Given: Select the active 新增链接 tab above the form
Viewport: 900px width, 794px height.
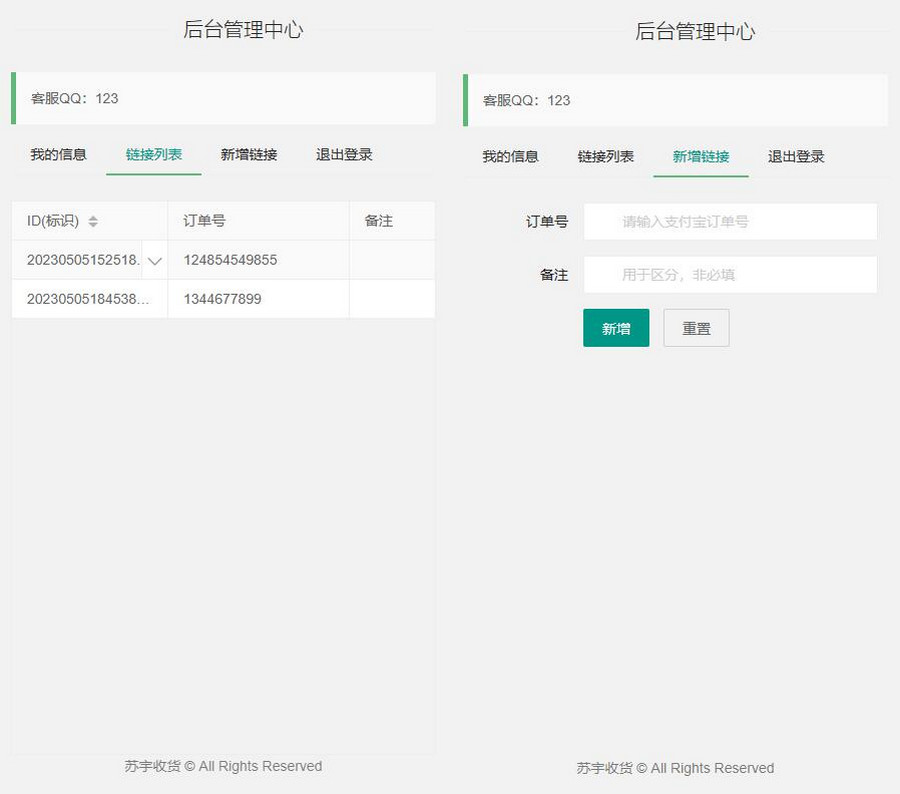Looking at the screenshot, I should [x=701, y=157].
